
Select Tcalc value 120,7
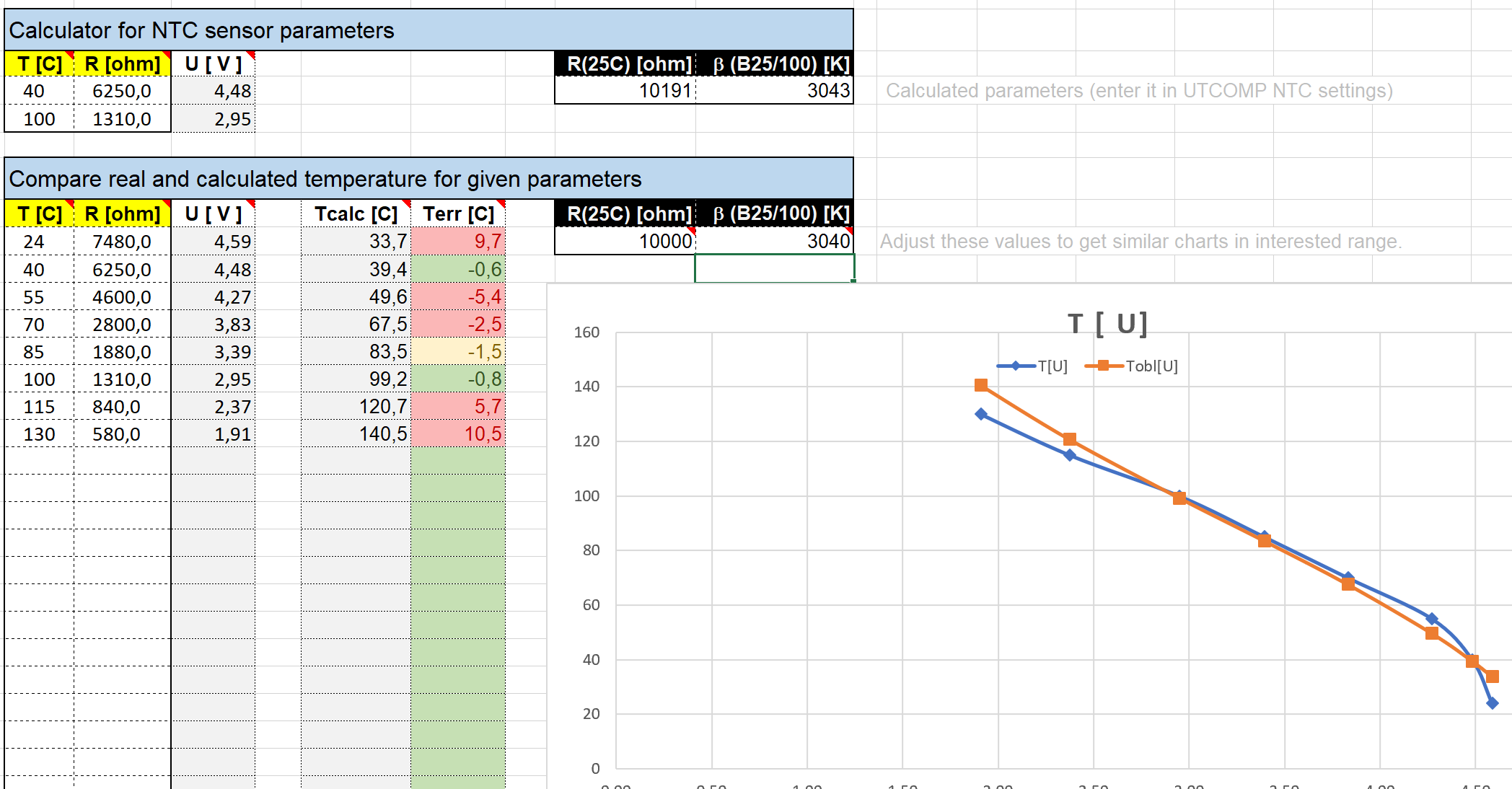356,406
